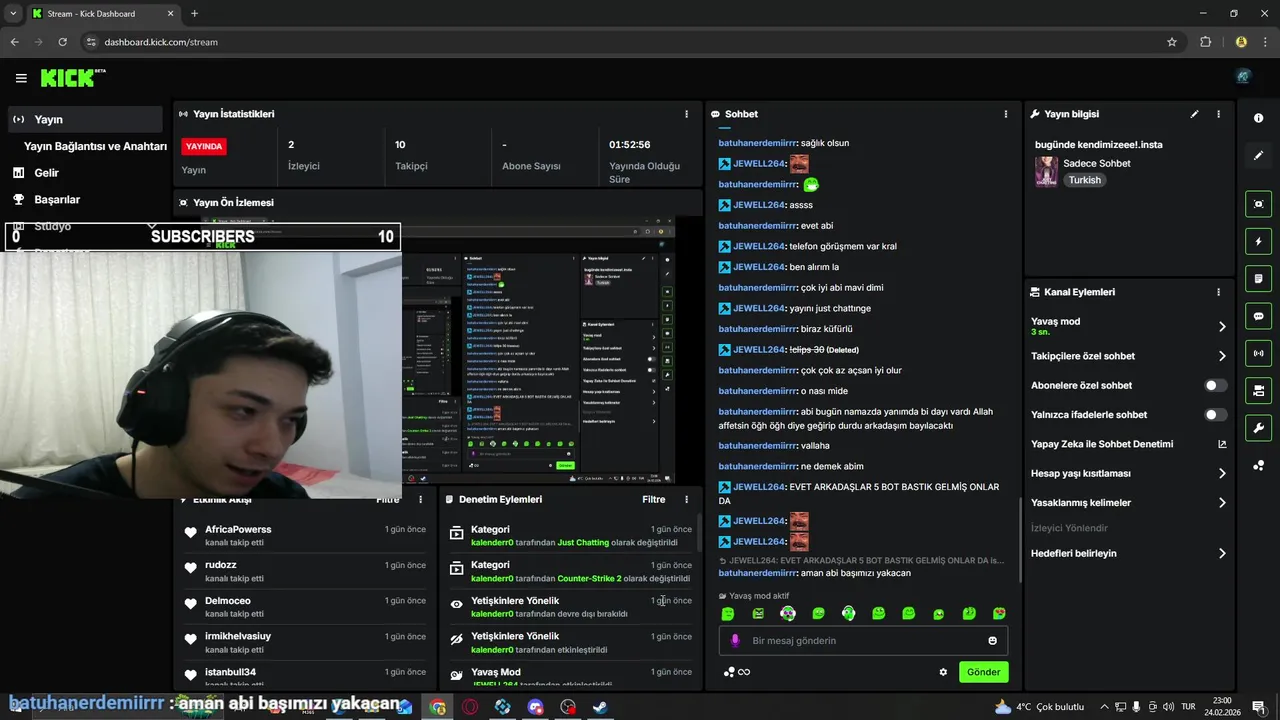Click the Yayın Ön İzlemesi preview video
Viewport: 1280px width, 720px height.
tap(538, 350)
